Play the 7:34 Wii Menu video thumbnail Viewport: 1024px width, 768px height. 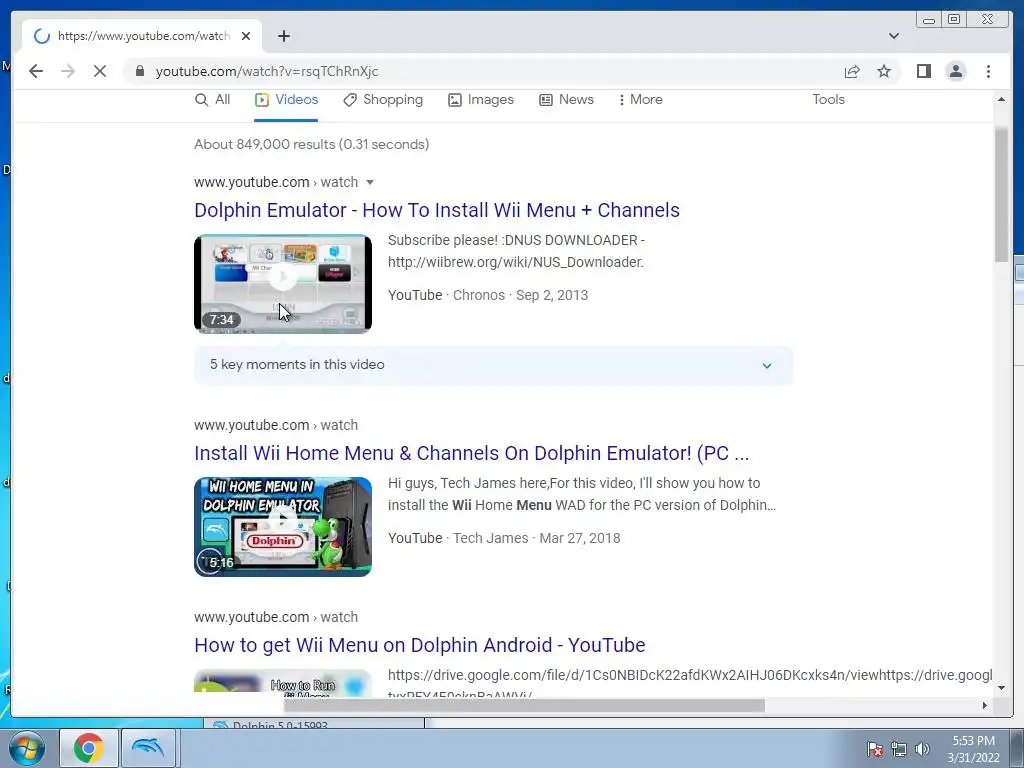[283, 284]
